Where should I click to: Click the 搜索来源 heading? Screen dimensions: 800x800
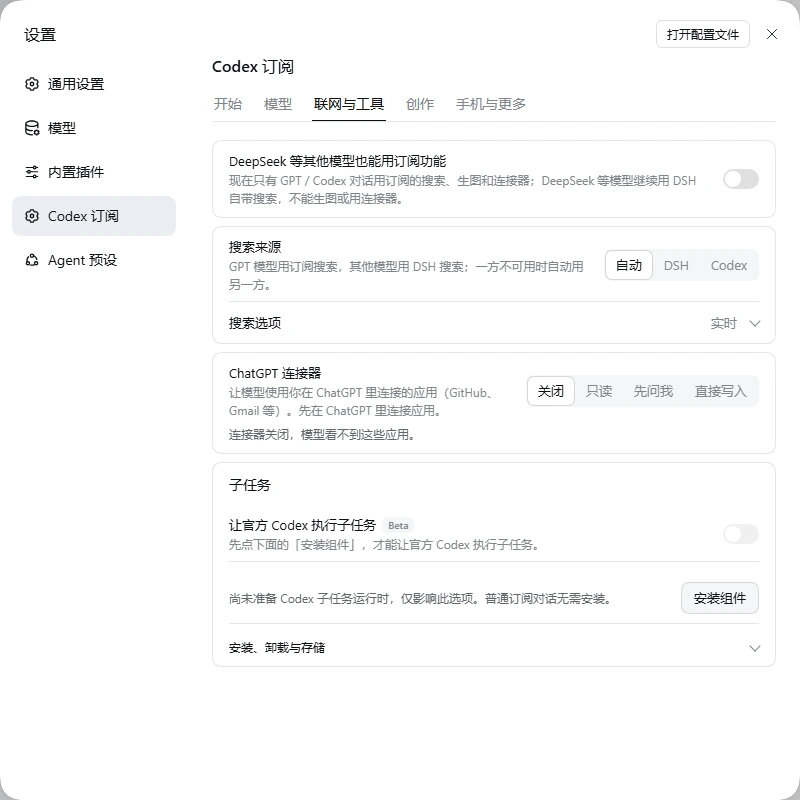(x=255, y=247)
